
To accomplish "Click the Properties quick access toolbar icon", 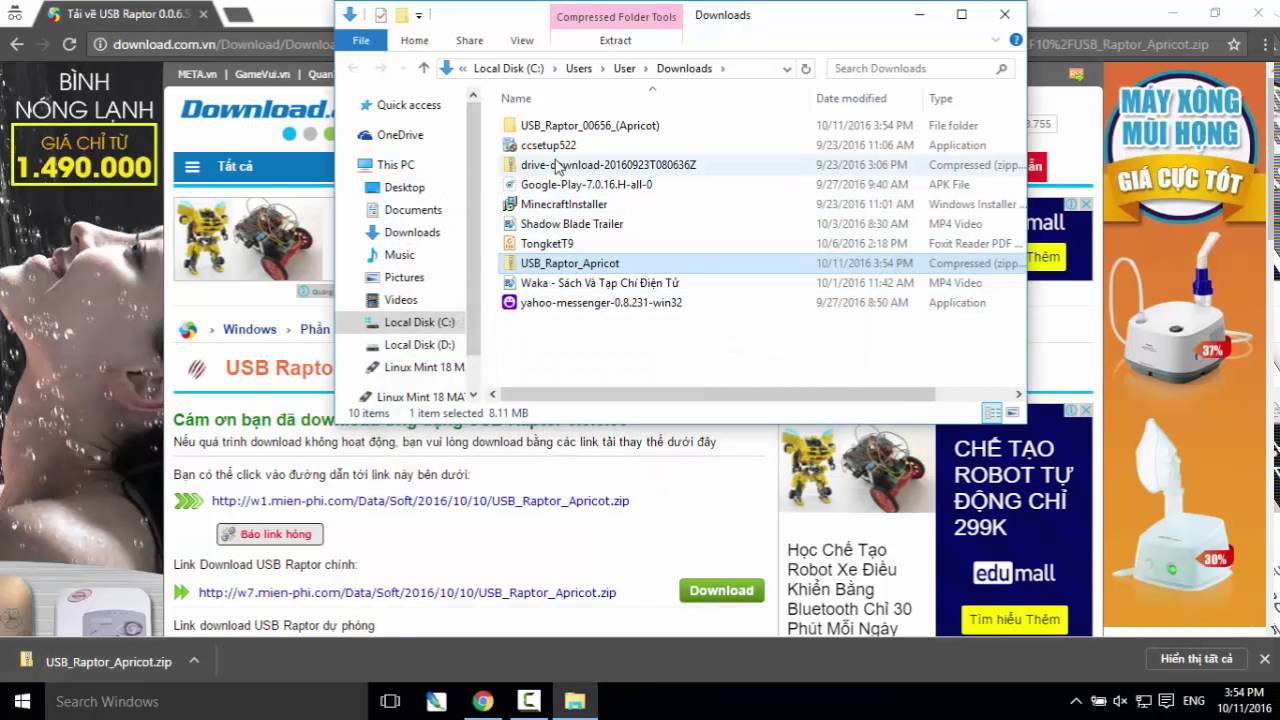I will [x=381, y=15].
